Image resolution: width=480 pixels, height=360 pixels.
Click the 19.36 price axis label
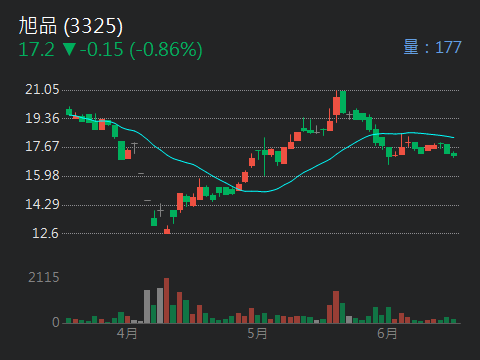pos(42,118)
